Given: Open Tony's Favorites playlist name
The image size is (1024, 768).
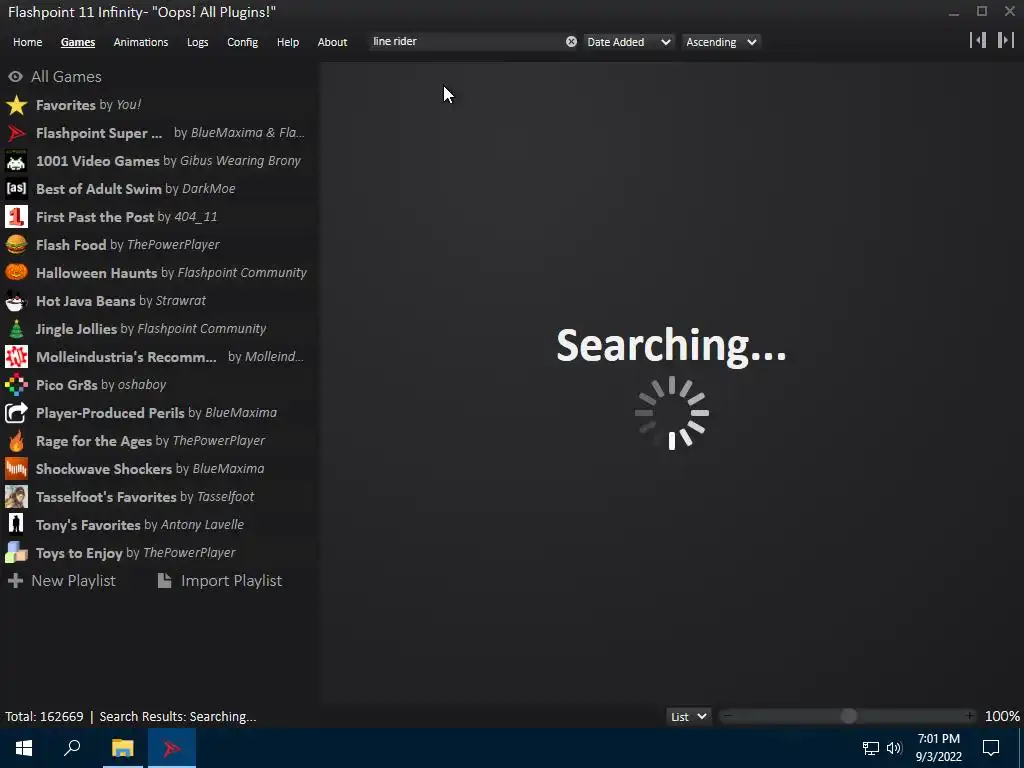Looking at the screenshot, I should click(88, 525).
